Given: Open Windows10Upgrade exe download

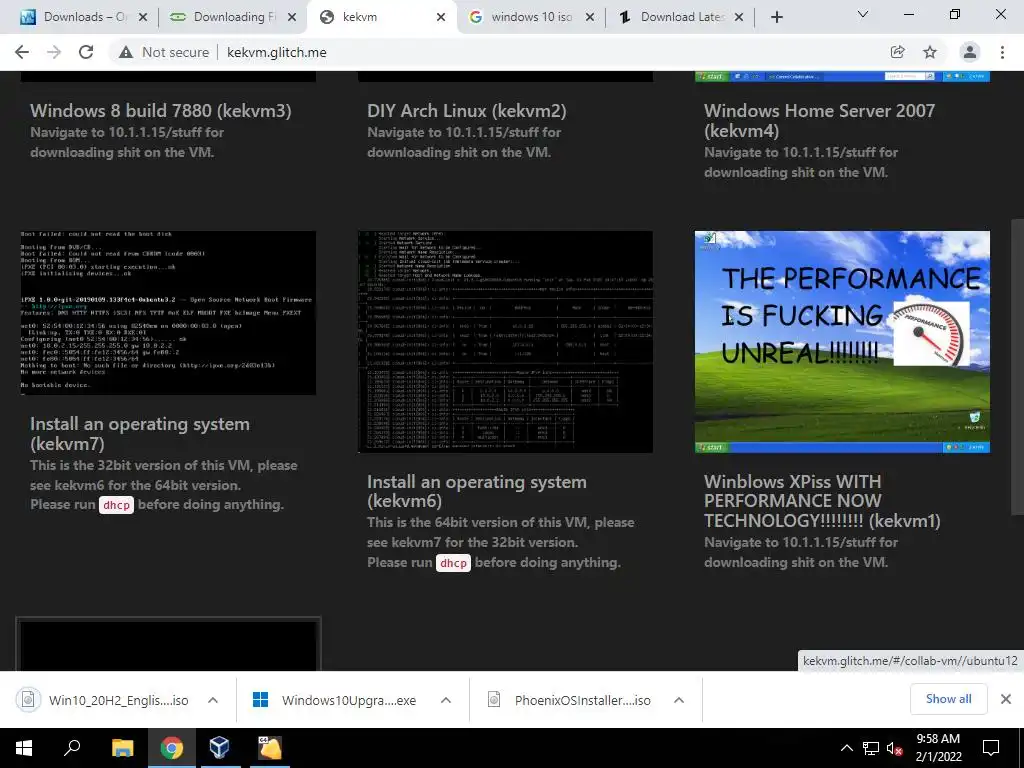Looking at the screenshot, I should [334, 700].
